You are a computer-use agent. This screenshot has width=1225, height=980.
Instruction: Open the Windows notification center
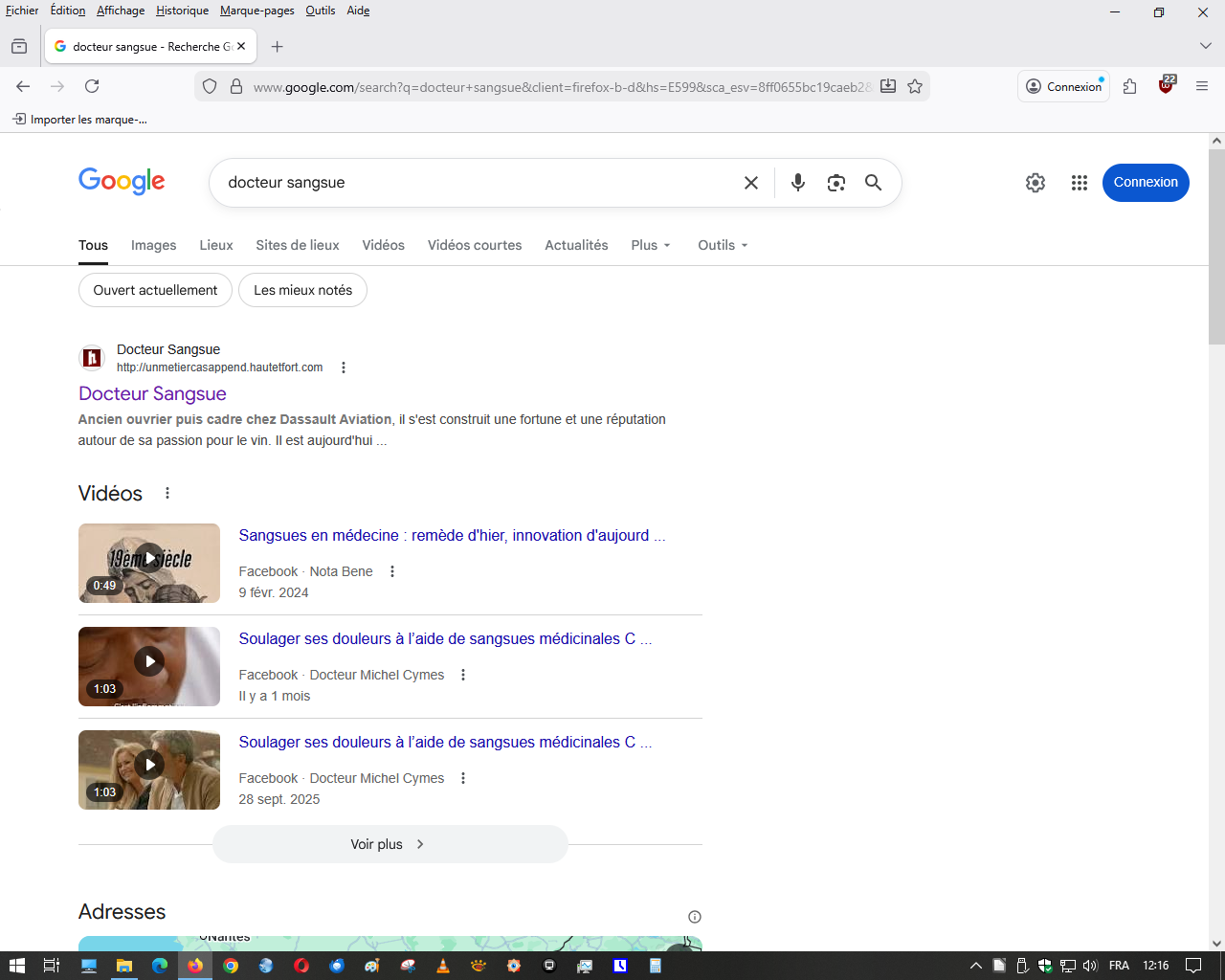click(x=1193, y=966)
